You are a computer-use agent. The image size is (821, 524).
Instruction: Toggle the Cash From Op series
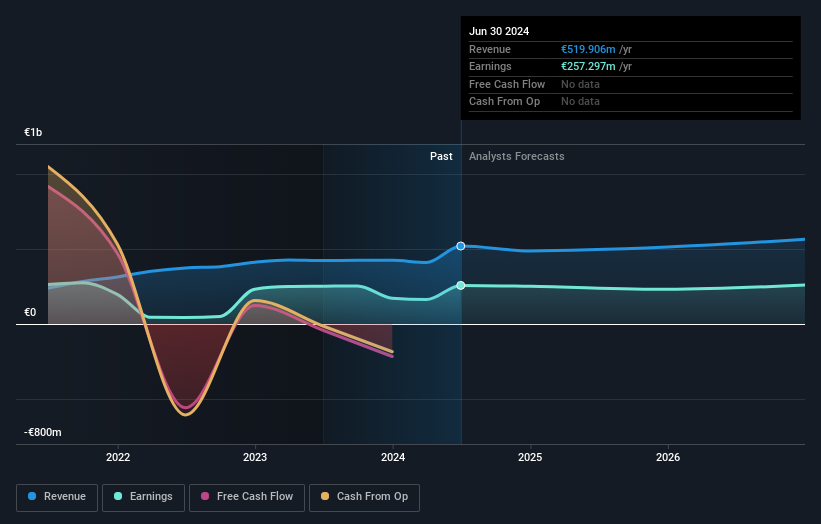click(x=364, y=497)
